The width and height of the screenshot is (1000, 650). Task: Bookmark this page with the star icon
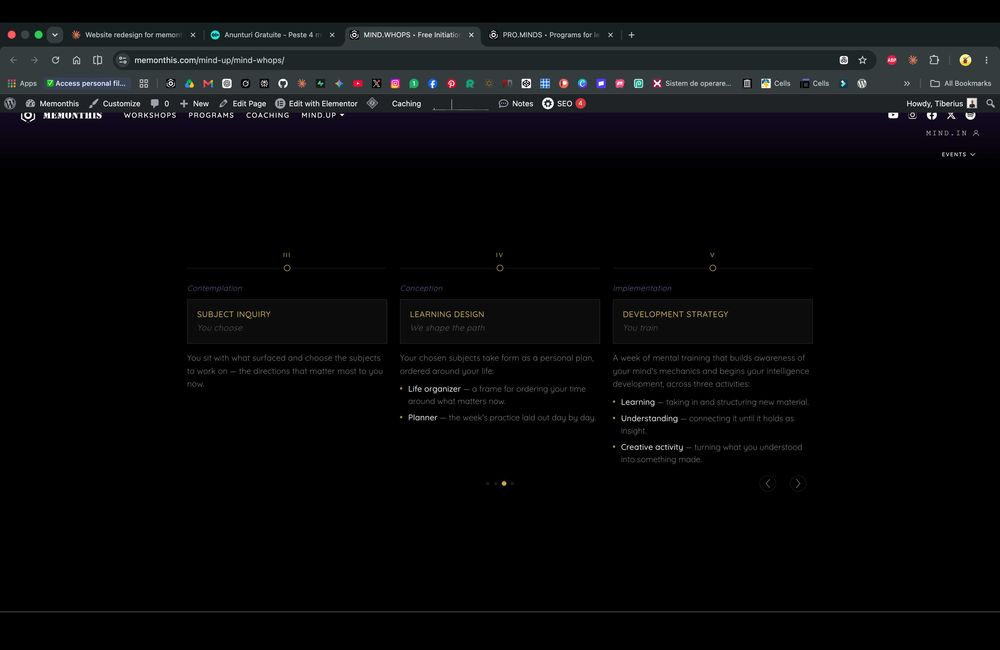tap(862, 60)
